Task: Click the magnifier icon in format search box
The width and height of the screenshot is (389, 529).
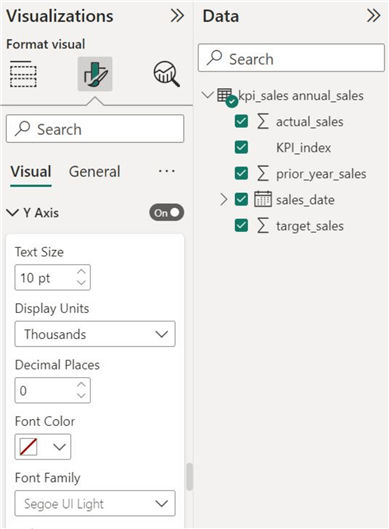Action: coord(23,128)
